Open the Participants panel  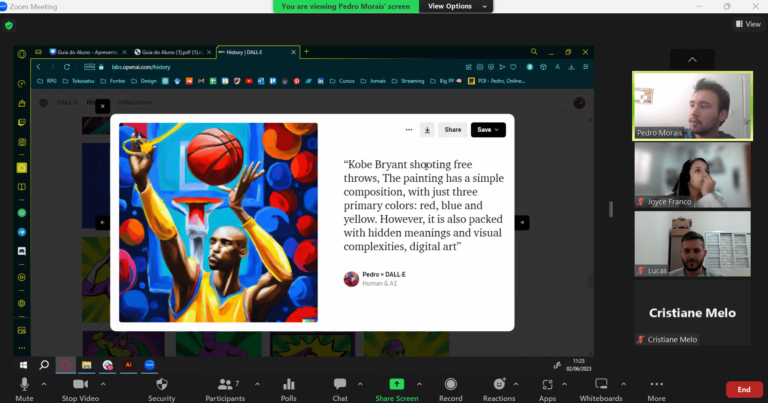click(x=225, y=390)
